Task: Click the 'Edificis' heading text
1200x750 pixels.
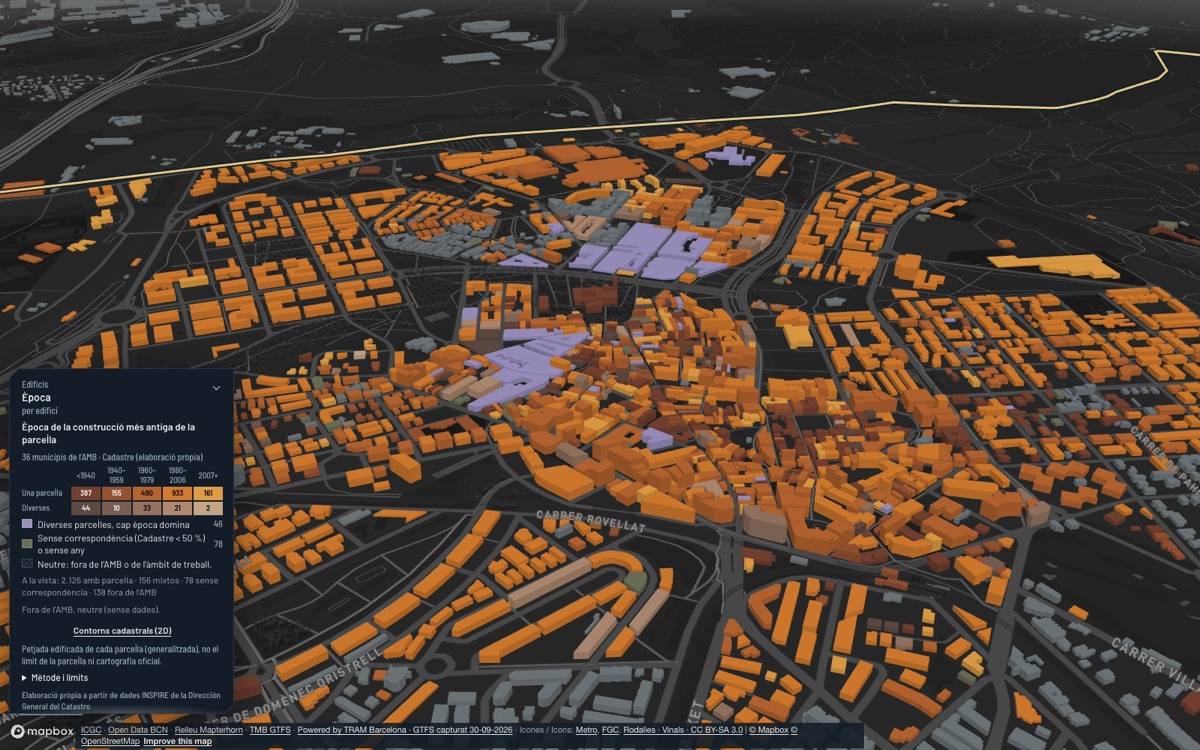Action: 35,384
